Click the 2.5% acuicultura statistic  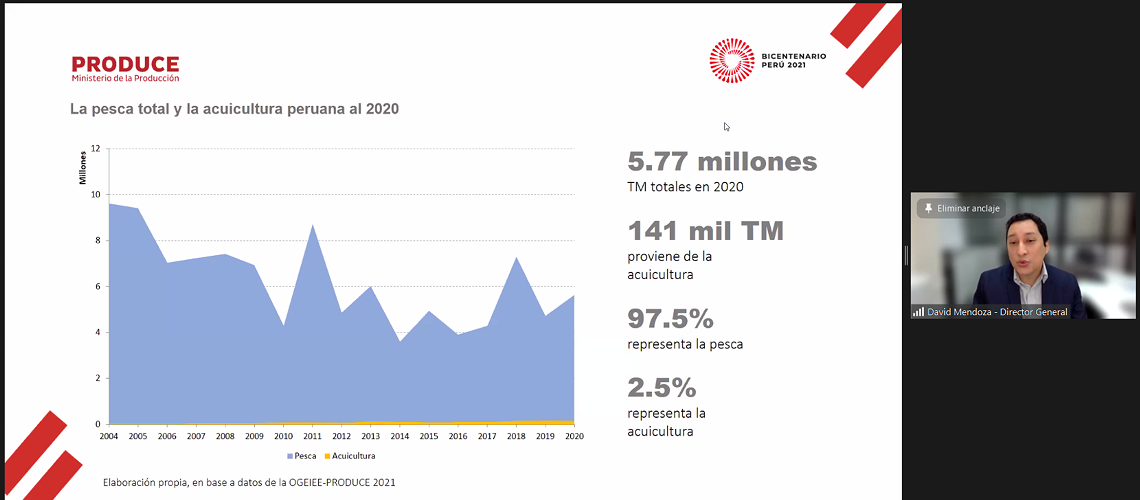[661, 388]
